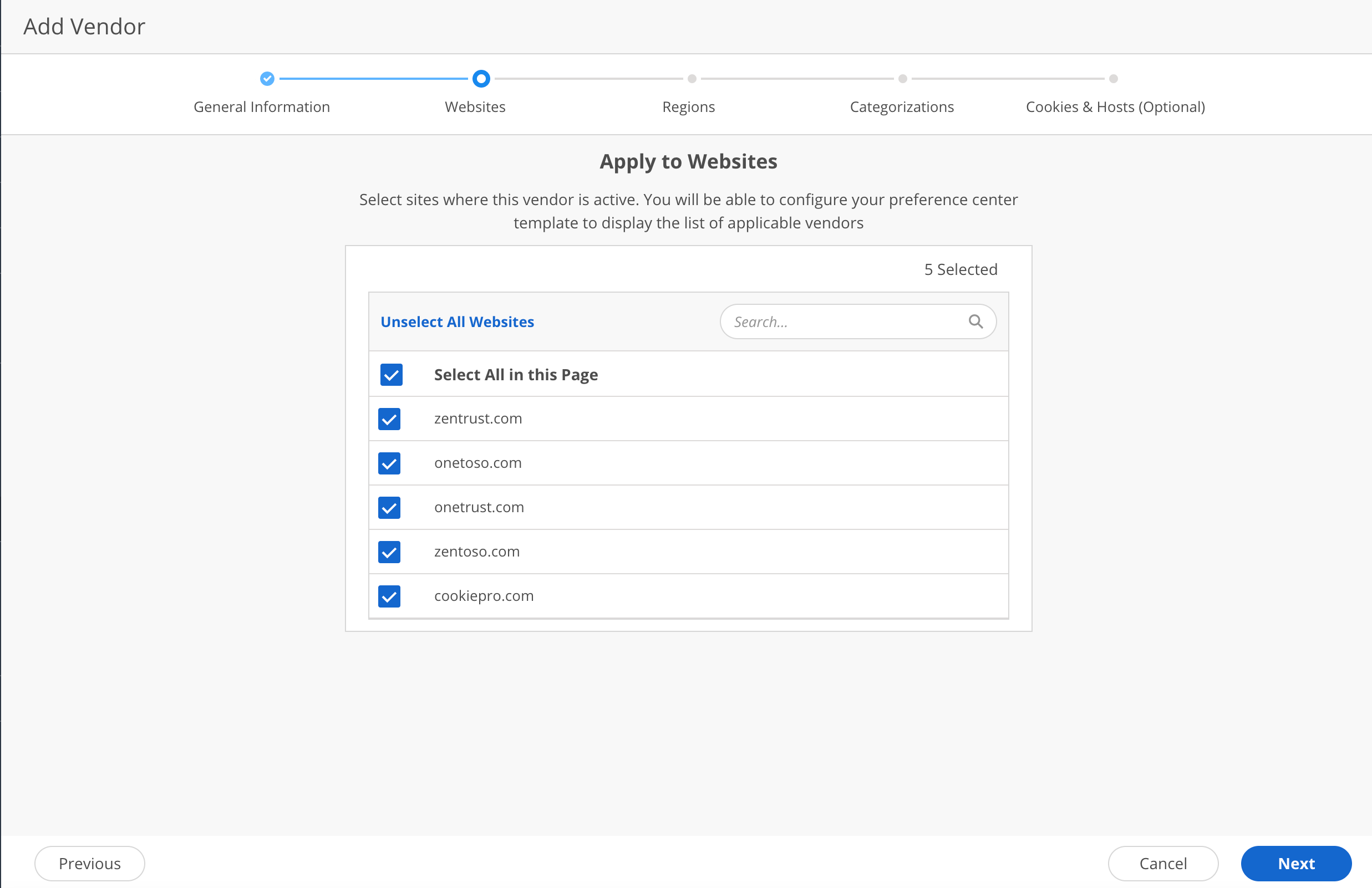Click the Regions step indicator dot

(x=692, y=78)
